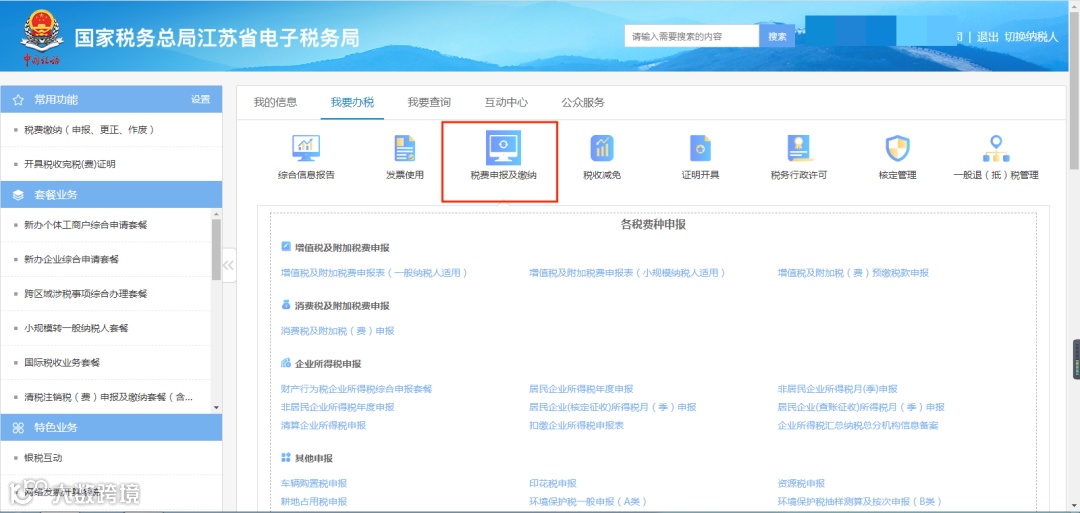Open 新办个体工商户综合申请套餐
The height and width of the screenshot is (513, 1080).
(x=85, y=224)
